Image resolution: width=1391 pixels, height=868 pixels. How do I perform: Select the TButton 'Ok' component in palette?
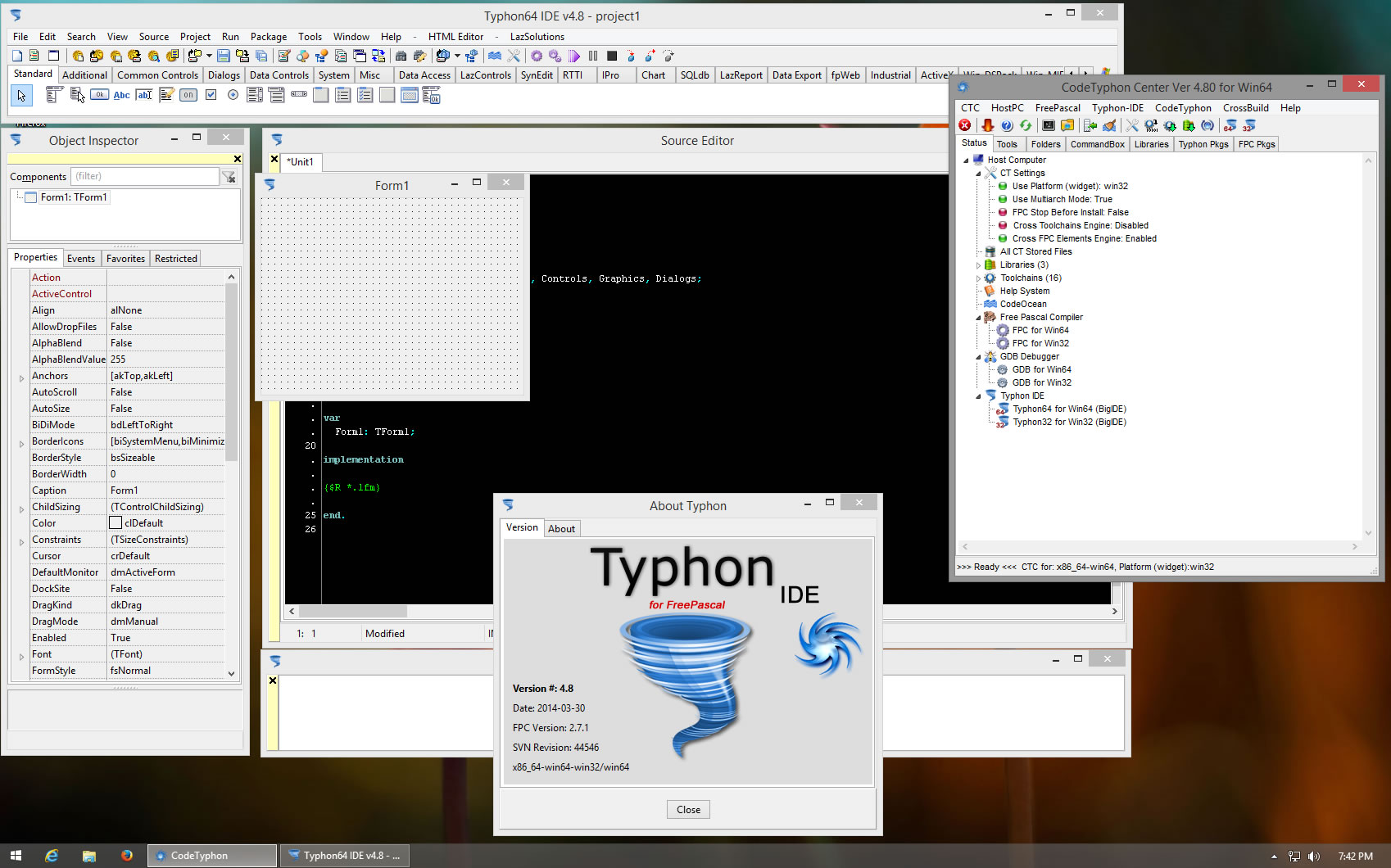99,95
